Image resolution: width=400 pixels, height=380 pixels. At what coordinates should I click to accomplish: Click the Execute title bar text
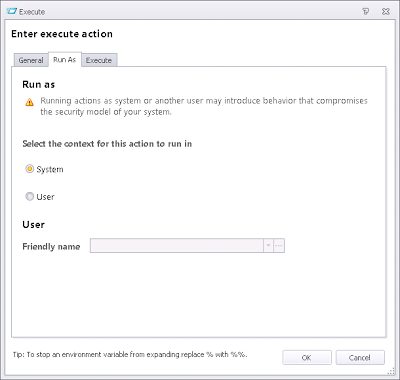[x=32, y=12]
